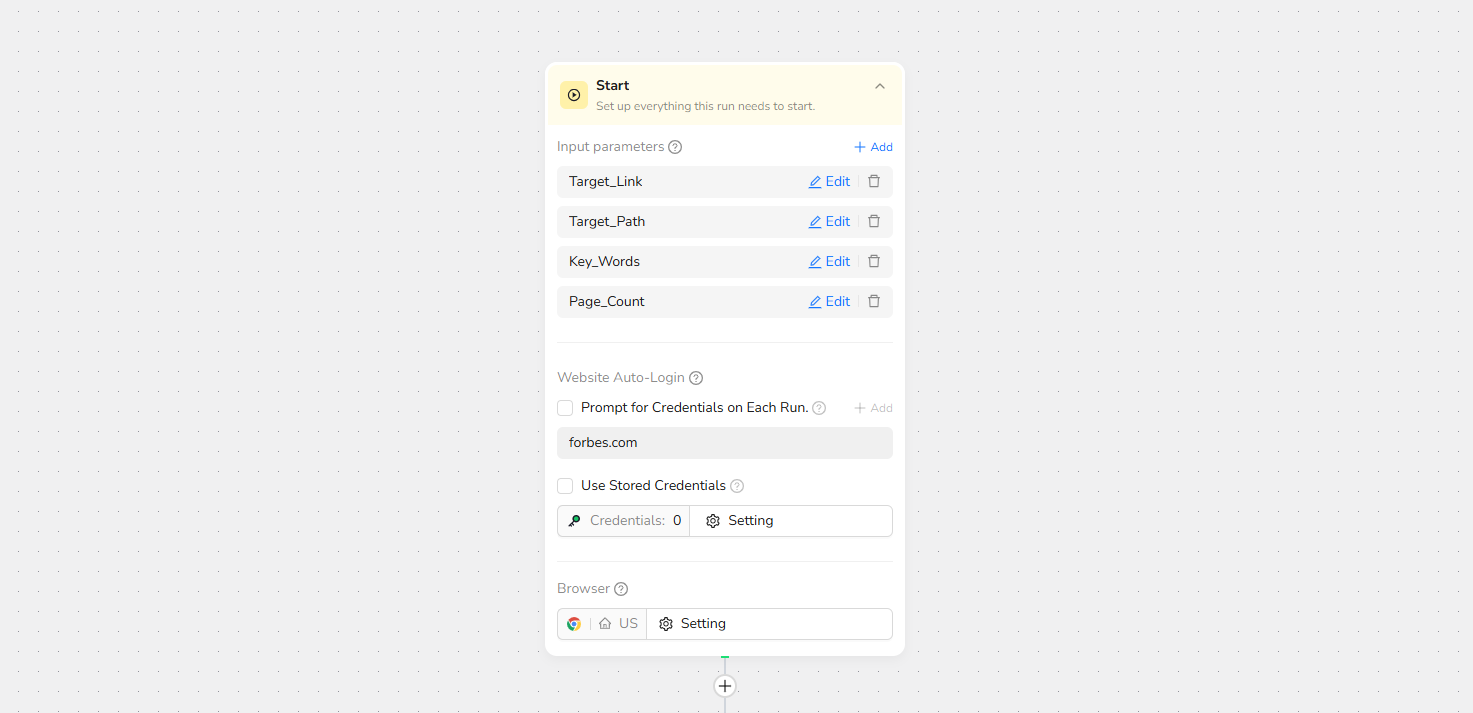Viewport: 1473px width, 713px height.
Task: Click the pencil icon beside Page_Count
Action: coord(815,302)
